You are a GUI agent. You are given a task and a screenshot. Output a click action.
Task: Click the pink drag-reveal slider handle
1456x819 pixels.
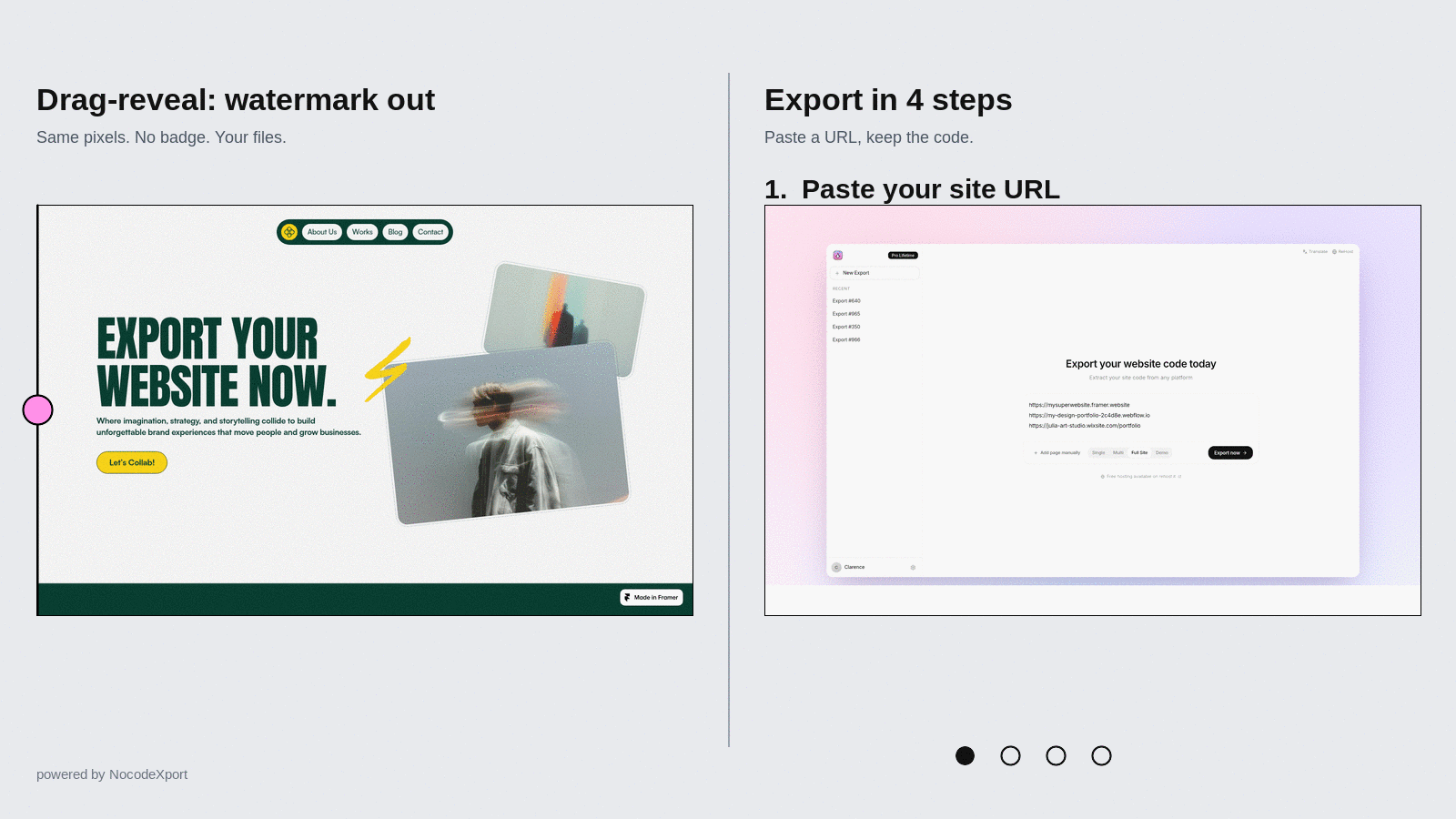click(x=38, y=410)
